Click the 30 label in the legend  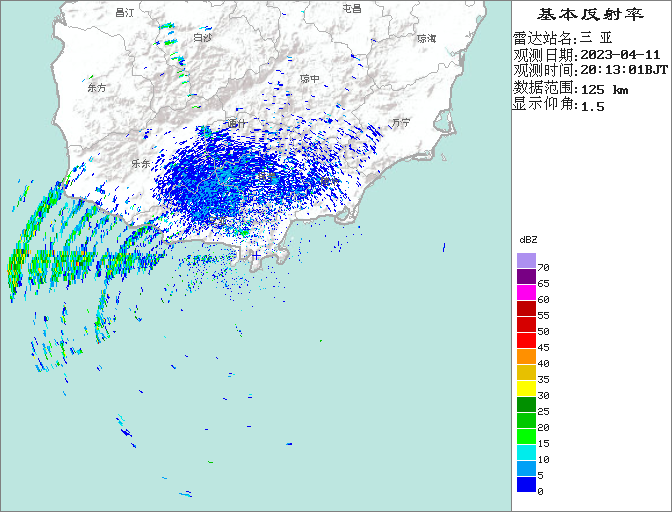pyautogui.click(x=543, y=396)
